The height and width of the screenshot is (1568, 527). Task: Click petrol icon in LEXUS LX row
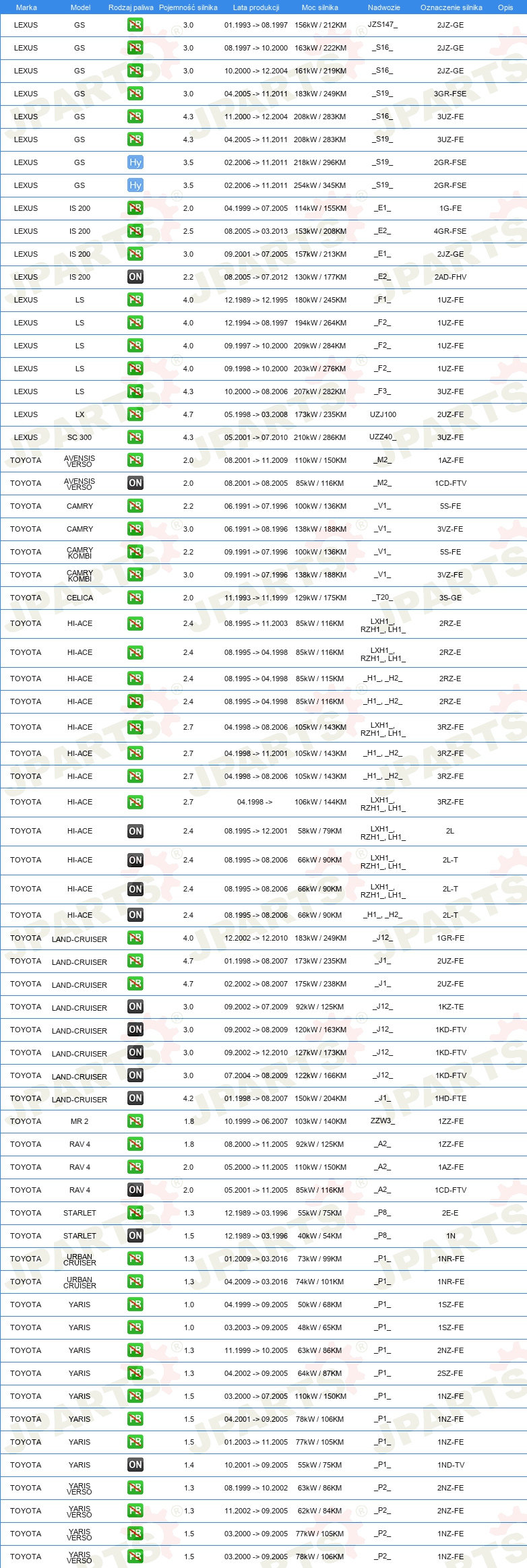[x=135, y=414]
